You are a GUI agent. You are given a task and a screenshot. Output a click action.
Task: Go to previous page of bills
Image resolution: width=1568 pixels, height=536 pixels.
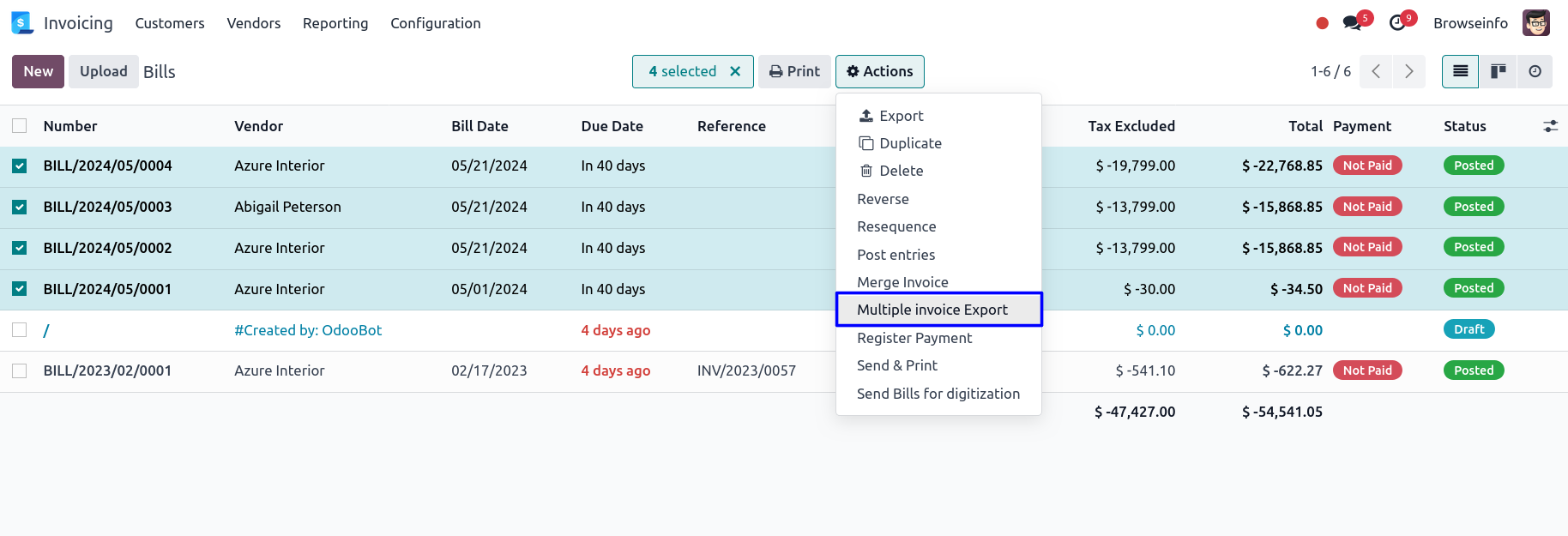point(1376,71)
